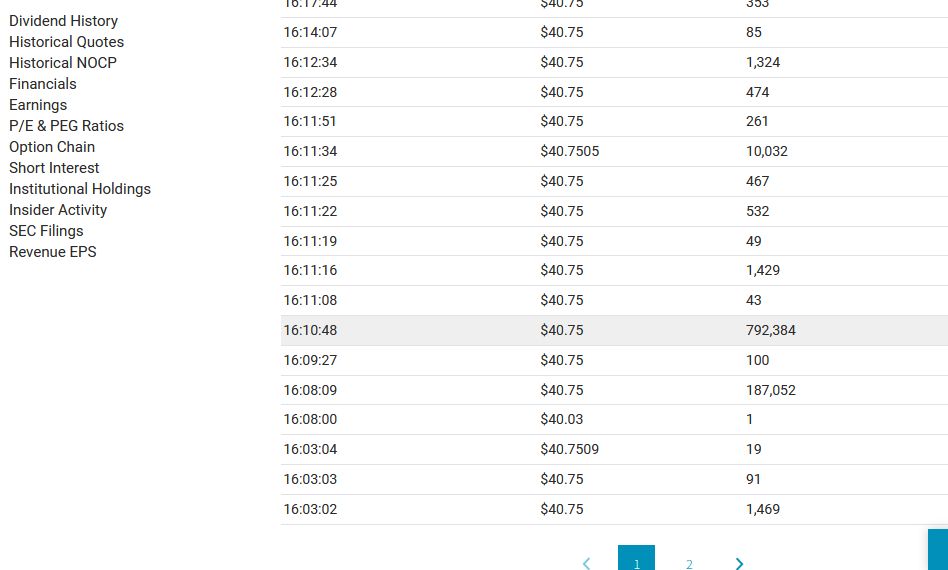Open the Revenue EPS link
This screenshot has height=570, width=948.
[53, 252]
